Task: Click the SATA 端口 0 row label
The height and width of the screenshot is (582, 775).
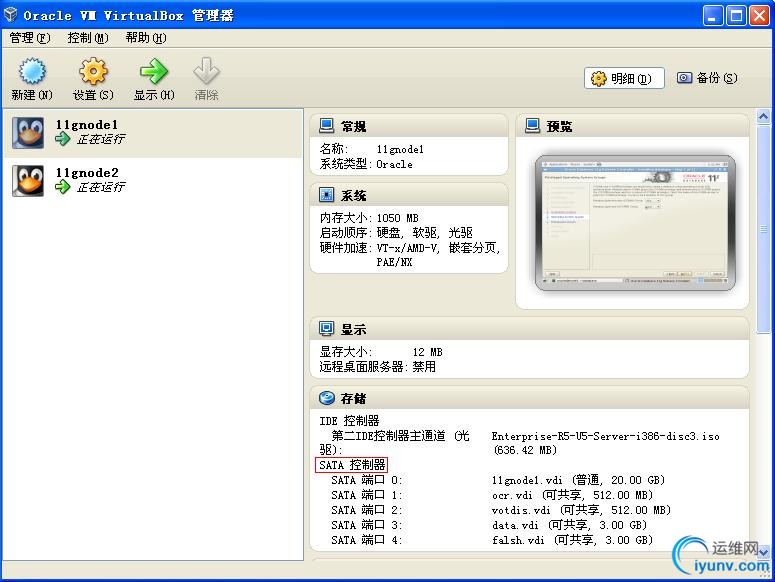Action: click(x=367, y=480)
